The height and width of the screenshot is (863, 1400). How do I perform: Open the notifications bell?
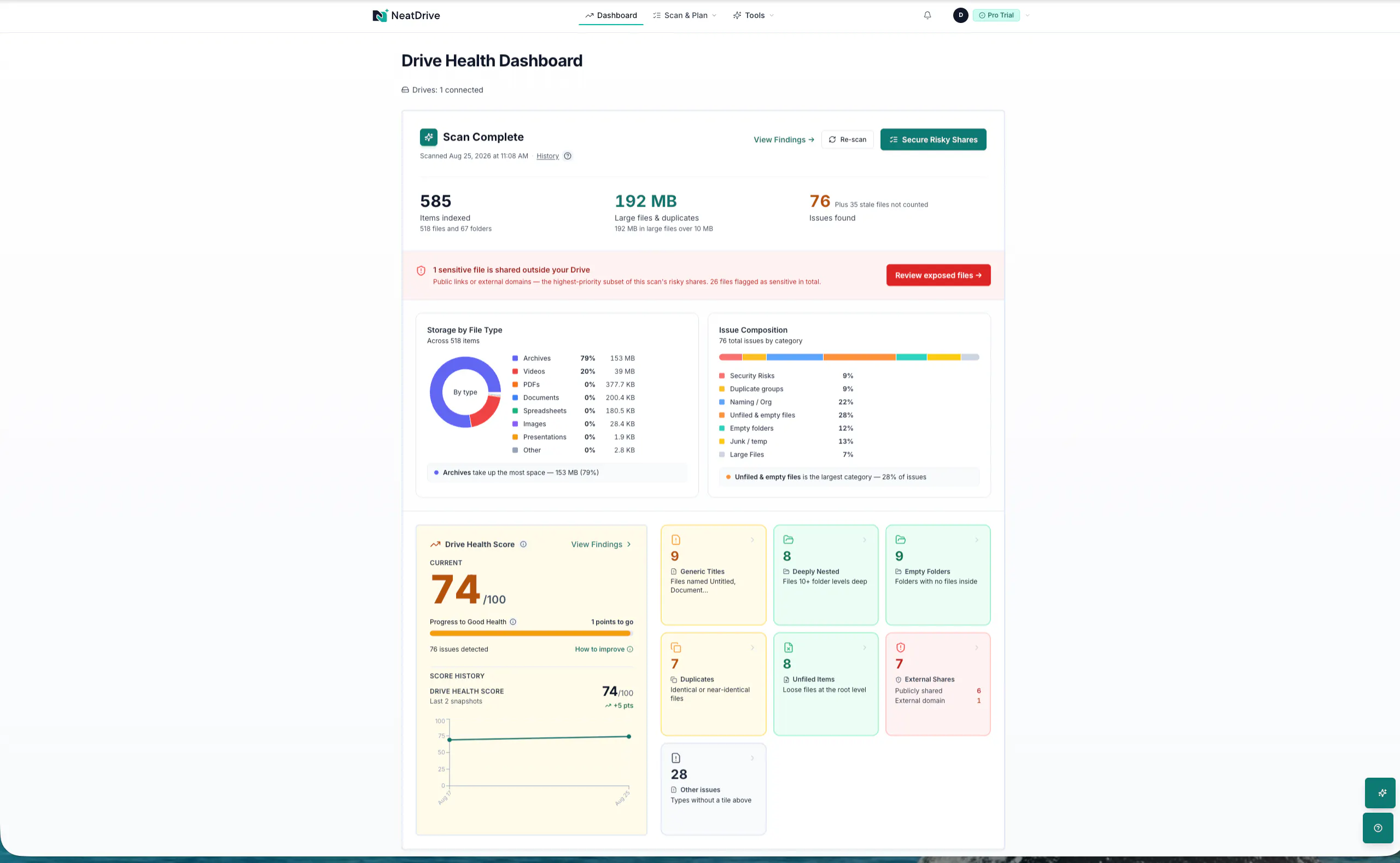point(927,15)
